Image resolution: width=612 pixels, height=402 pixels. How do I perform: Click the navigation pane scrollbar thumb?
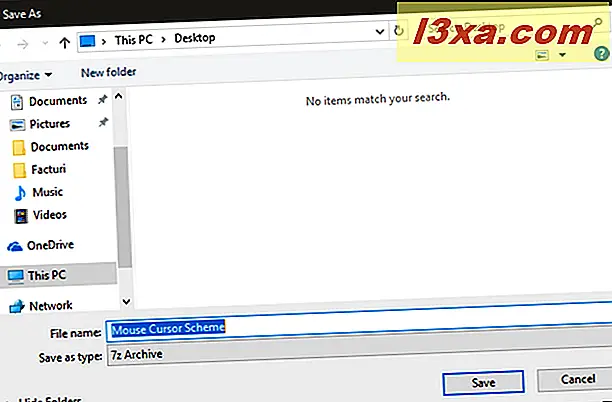[x=123, y=207]
